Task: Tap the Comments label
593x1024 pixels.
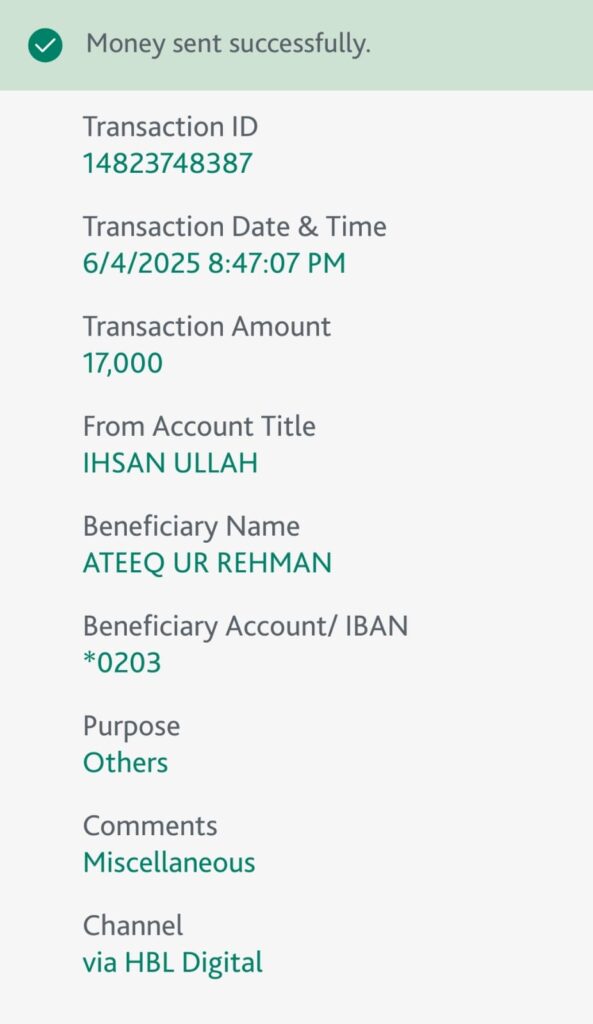Action: click(150, 826)
